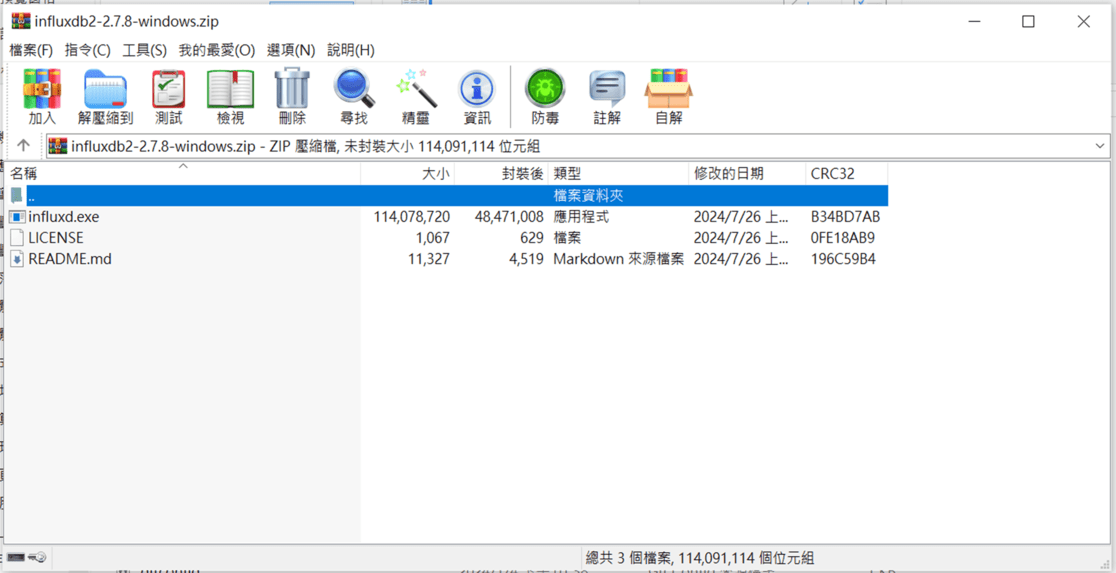
Task: Click the influxd.exe file icon
Action: point(17,217)
